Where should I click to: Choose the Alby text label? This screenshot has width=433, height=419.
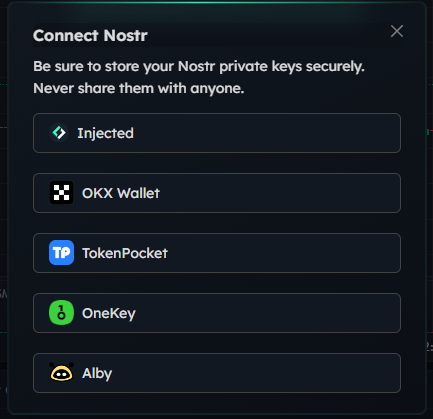(x=97, y=374)
